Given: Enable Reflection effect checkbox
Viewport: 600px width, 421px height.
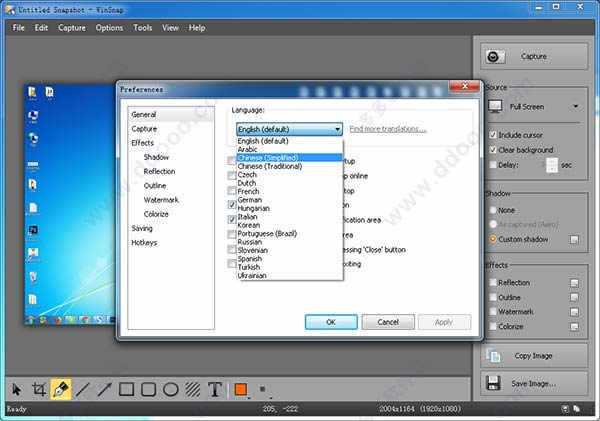Looking at the screenshot, I should (x=493, y=282).
